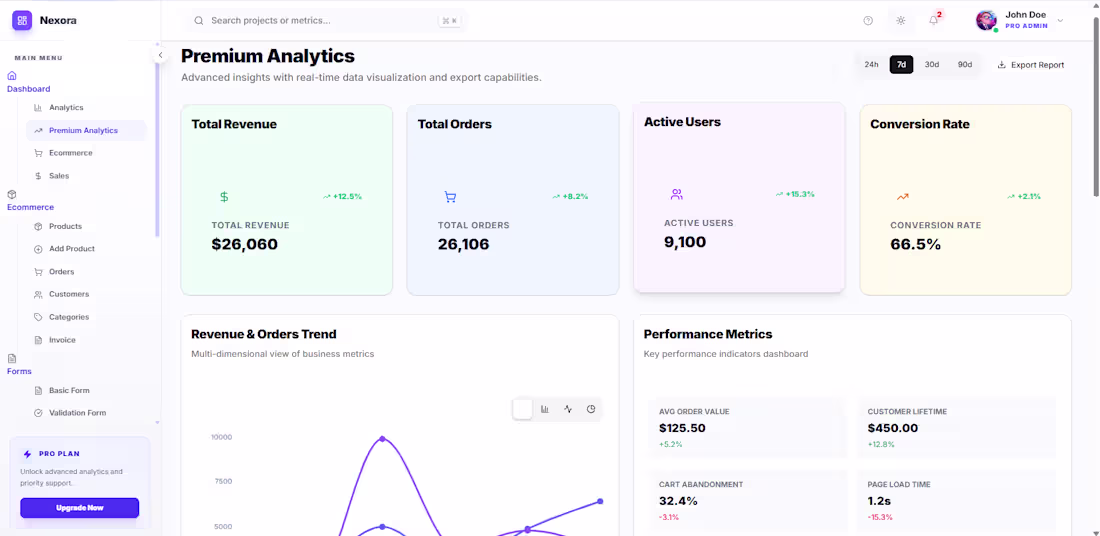This screenshot has width=1100, height=536.
Task: Click the blue cart icon in Total Orders card
Action: point(450,197)
